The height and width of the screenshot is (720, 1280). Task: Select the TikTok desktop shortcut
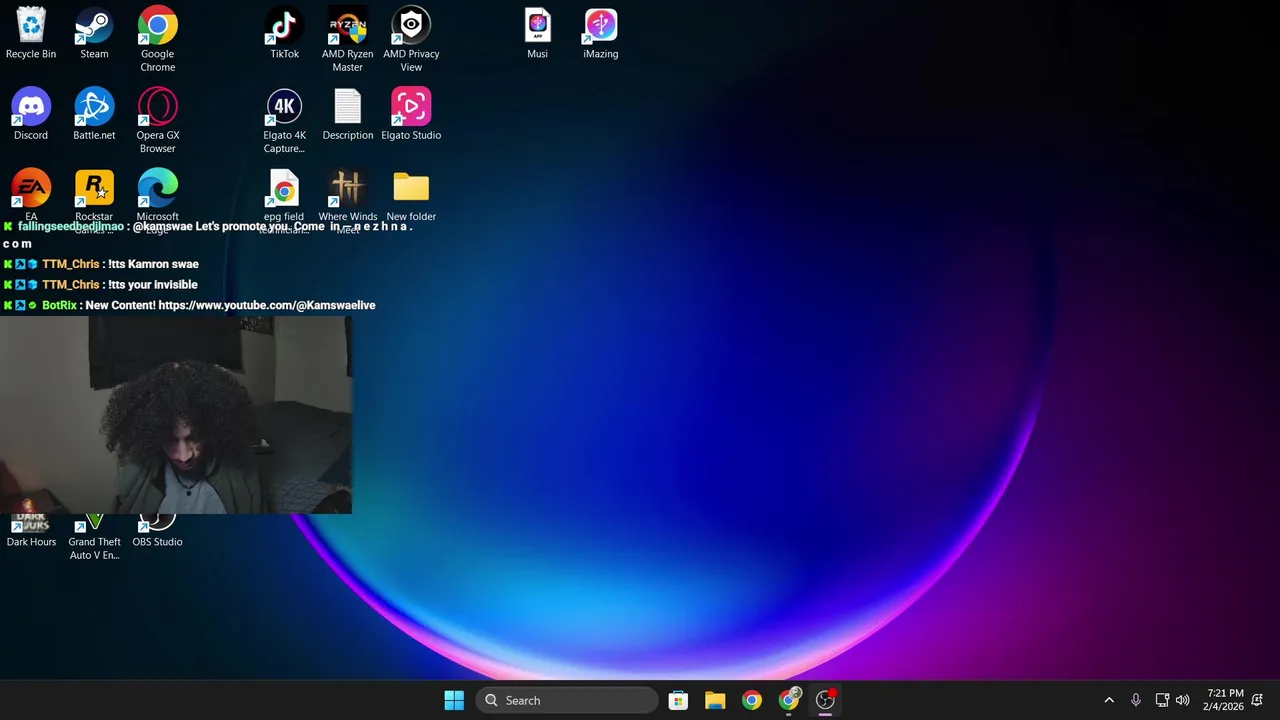(284, 33)
